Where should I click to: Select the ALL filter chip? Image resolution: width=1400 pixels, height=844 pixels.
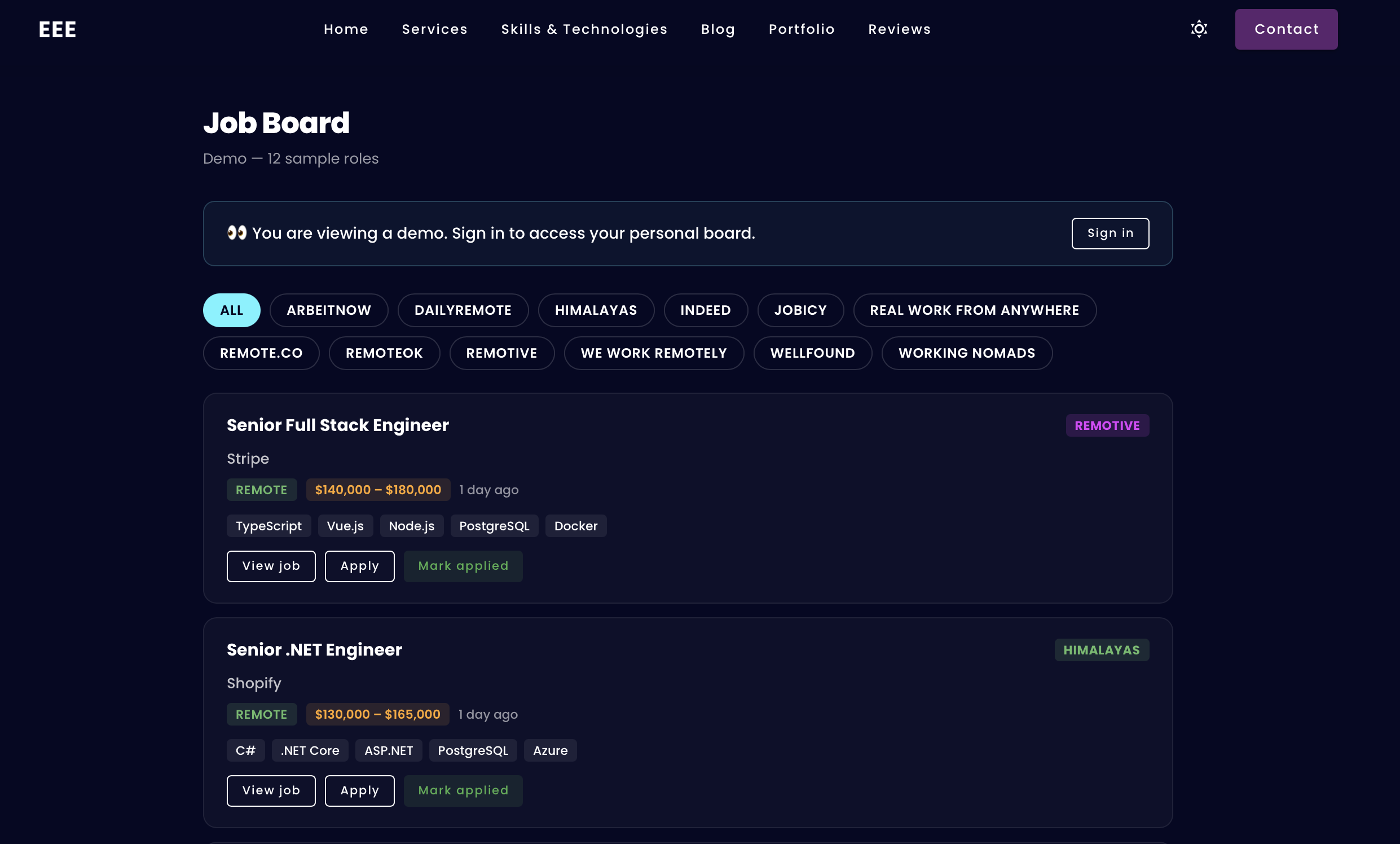[x=231, y=310]
